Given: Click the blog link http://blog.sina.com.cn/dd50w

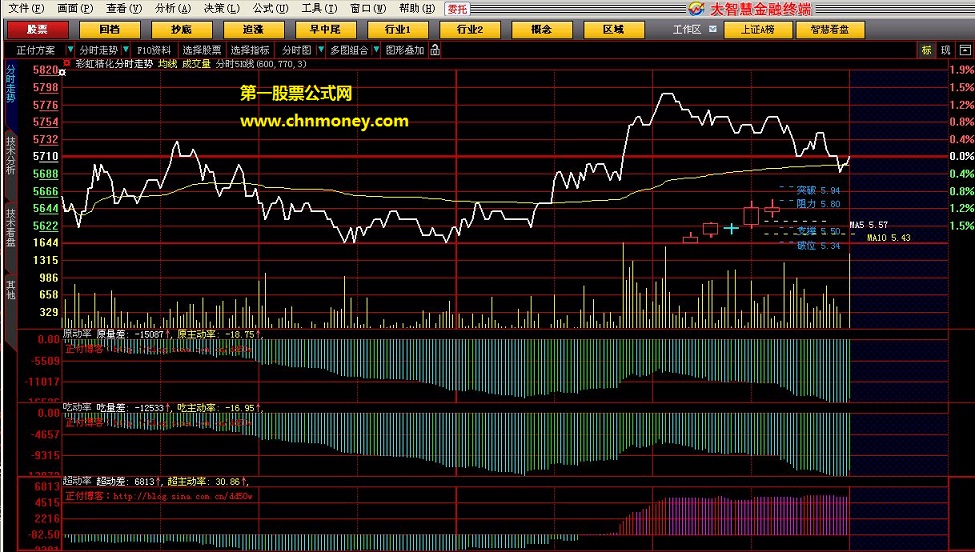Looking at the screenshot, I should 183,496.
